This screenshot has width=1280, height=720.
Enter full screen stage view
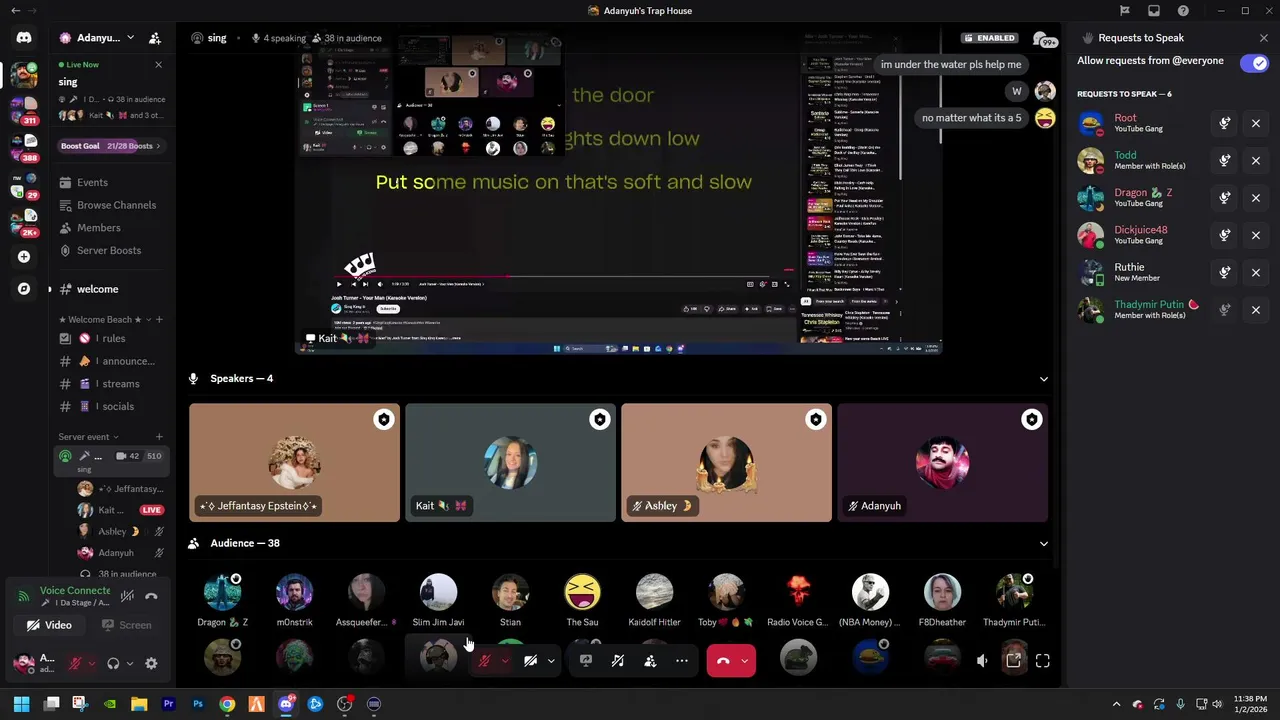(x=1043, y=660)
